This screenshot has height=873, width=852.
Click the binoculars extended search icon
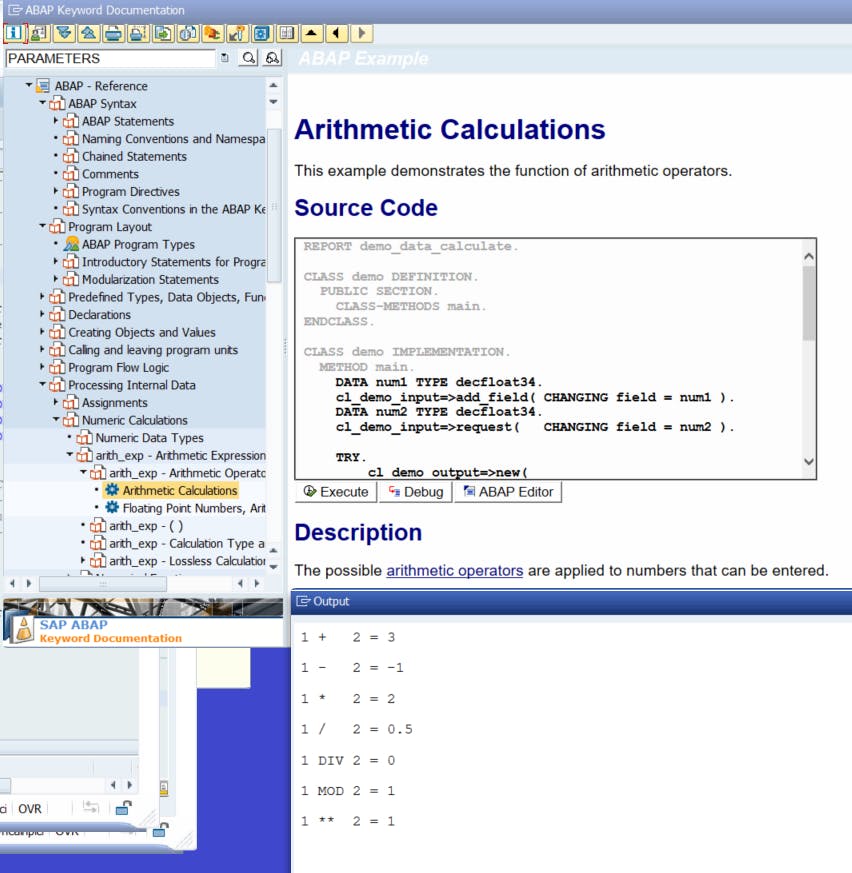point(272,59)
